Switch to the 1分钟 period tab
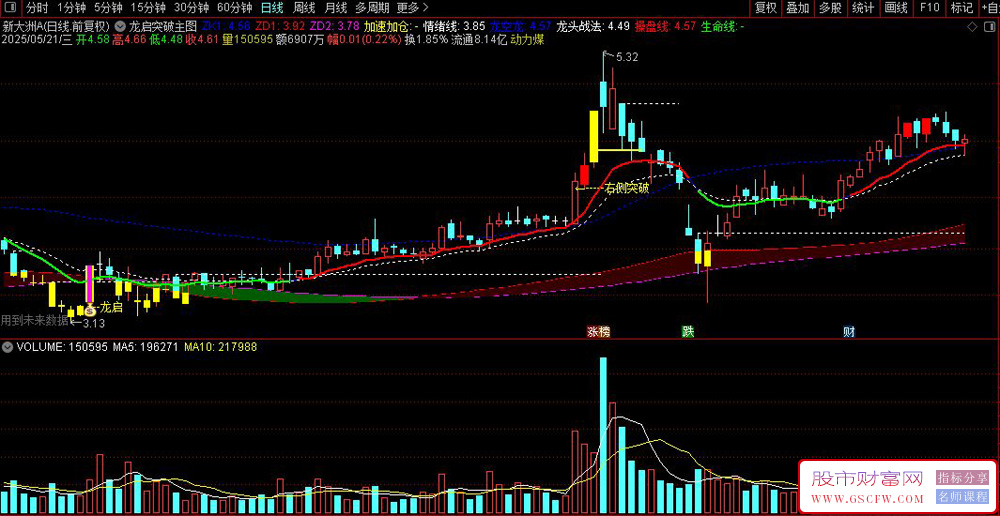Image resolution: width=1000 pixels, height=516 pixels. tap(71, 8)
